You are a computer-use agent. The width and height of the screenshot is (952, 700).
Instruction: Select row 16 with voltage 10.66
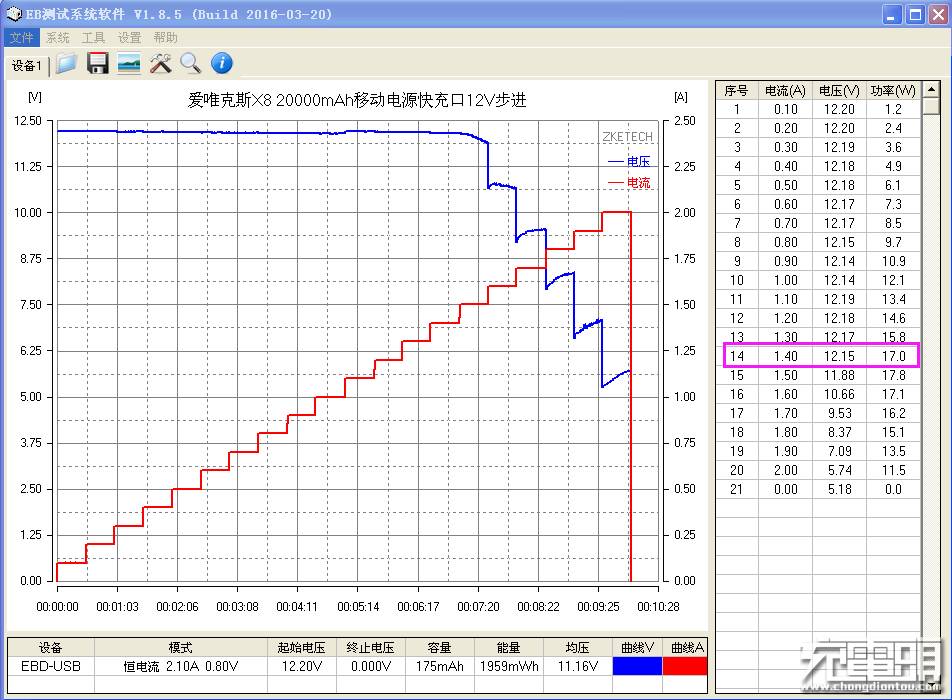click(x=818, y=394)
